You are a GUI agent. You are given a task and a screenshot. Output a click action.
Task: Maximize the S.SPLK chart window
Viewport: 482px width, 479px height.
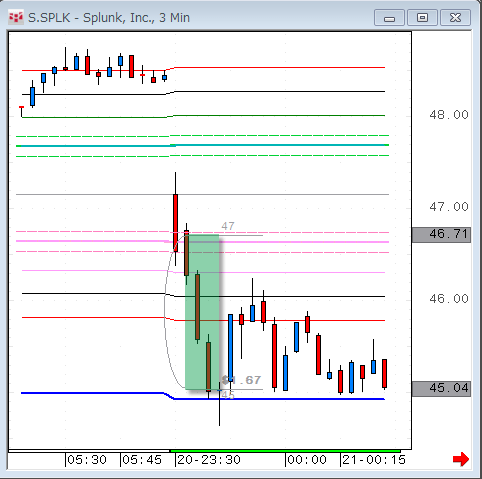click(422, 18)
